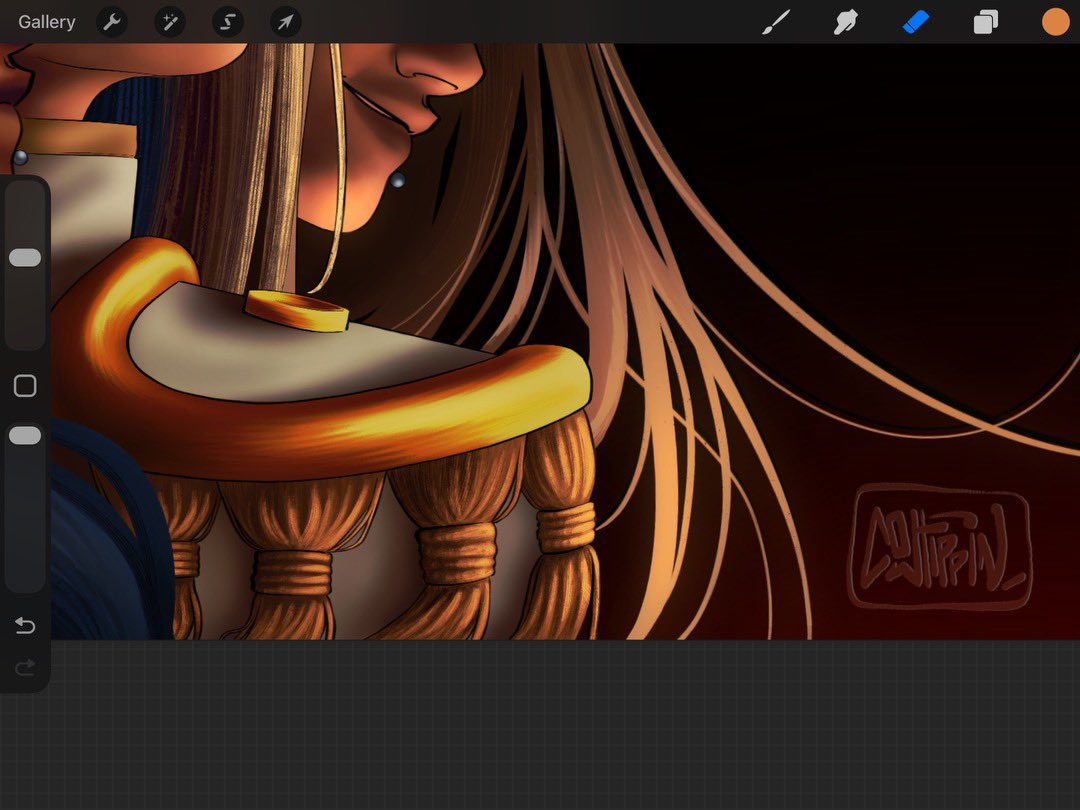Open the orange active color swatch
The image size is (1080, 810).
coord(1055,22)
